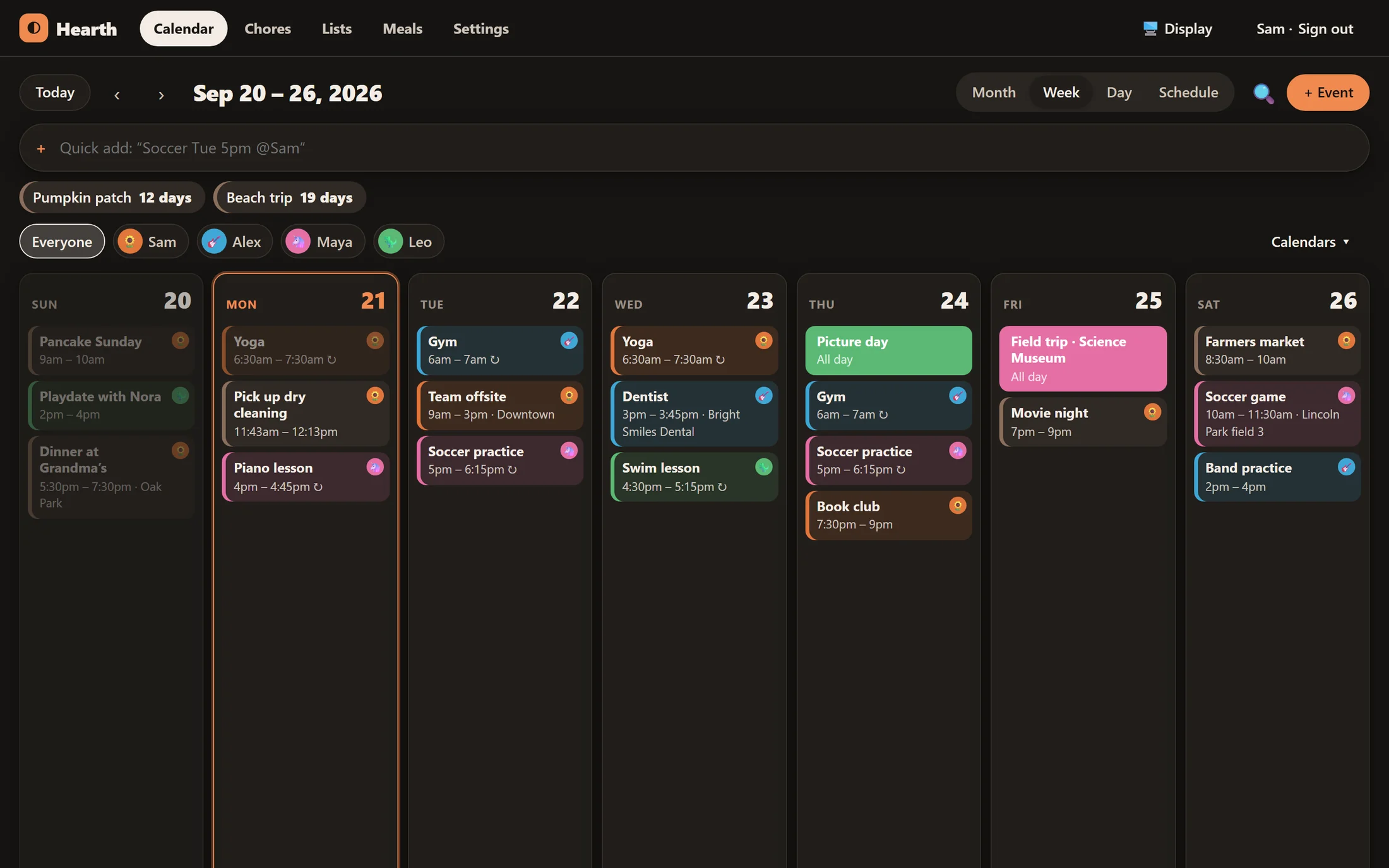Open the Pumpkin patch countdown chip
This screenshot has width=1389, height=868.
coord(112,198)
